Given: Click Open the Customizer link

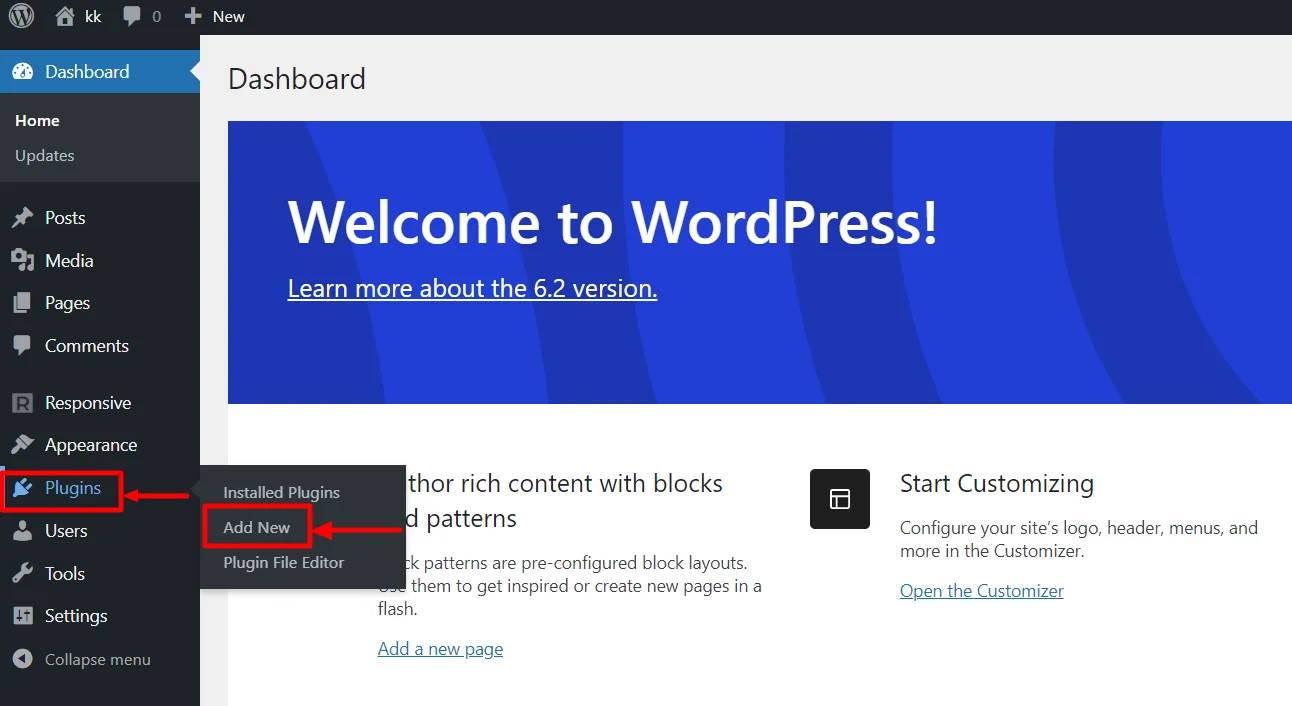Looking at the screenshot, I should (982, 591).
